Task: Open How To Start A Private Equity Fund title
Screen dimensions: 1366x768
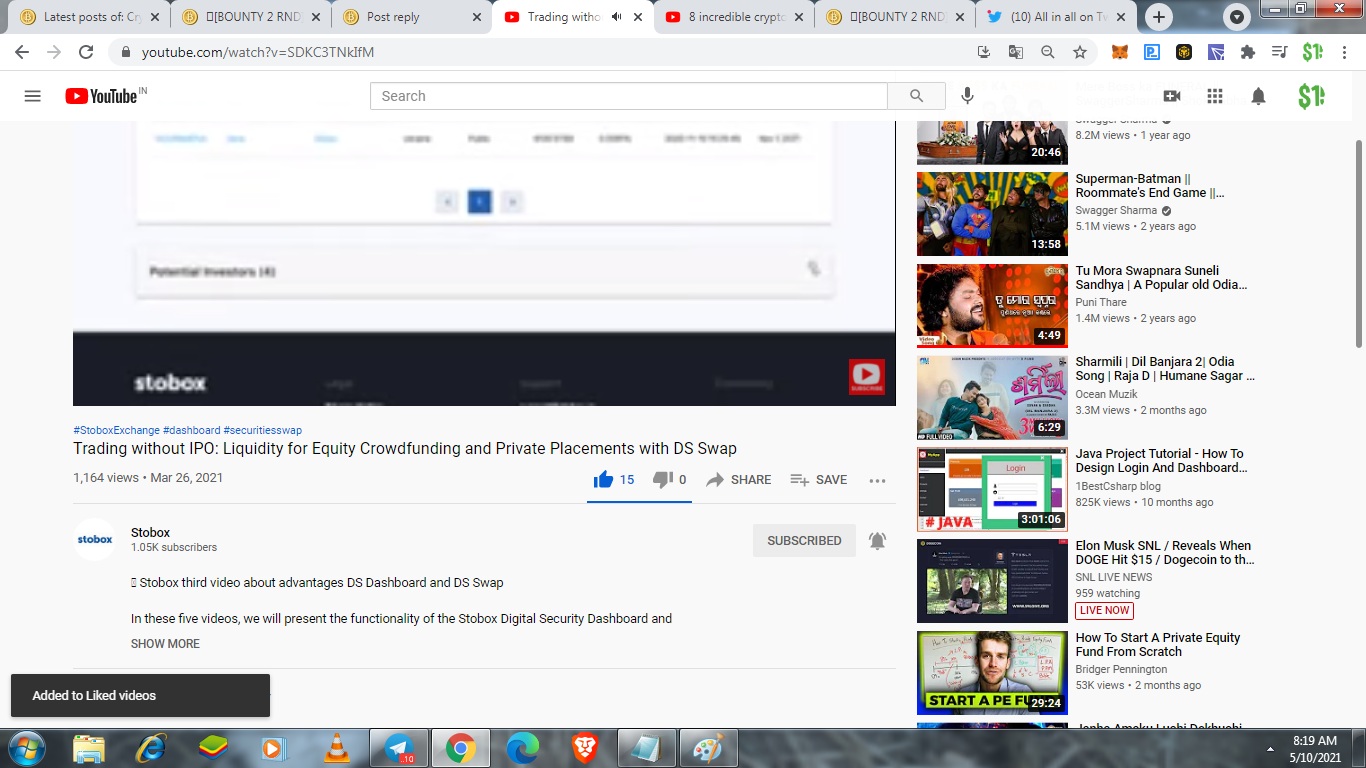Action: coord(1158,645)
